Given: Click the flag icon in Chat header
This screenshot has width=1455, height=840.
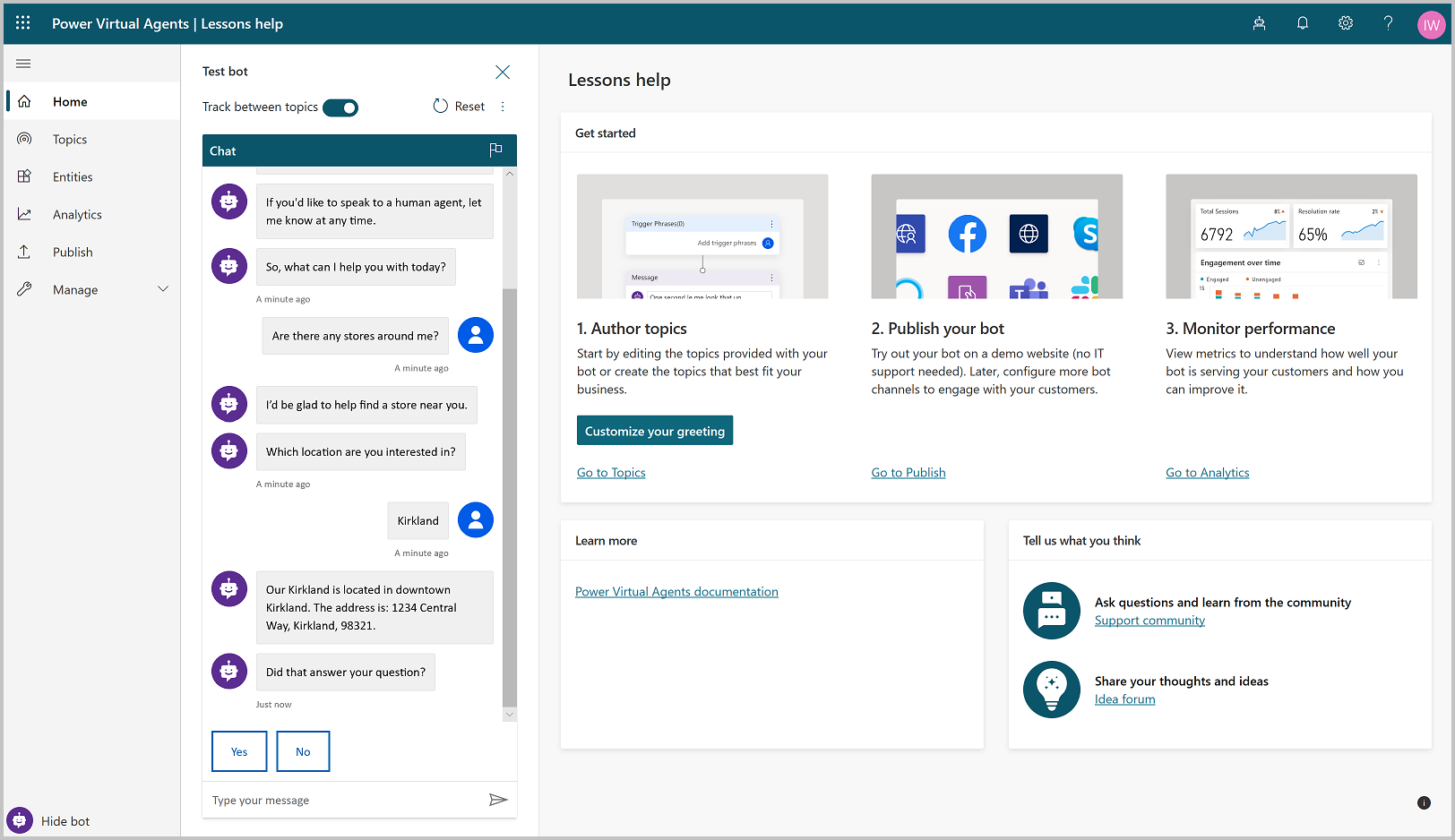Looking at the screenshot, I should [495, 150].
